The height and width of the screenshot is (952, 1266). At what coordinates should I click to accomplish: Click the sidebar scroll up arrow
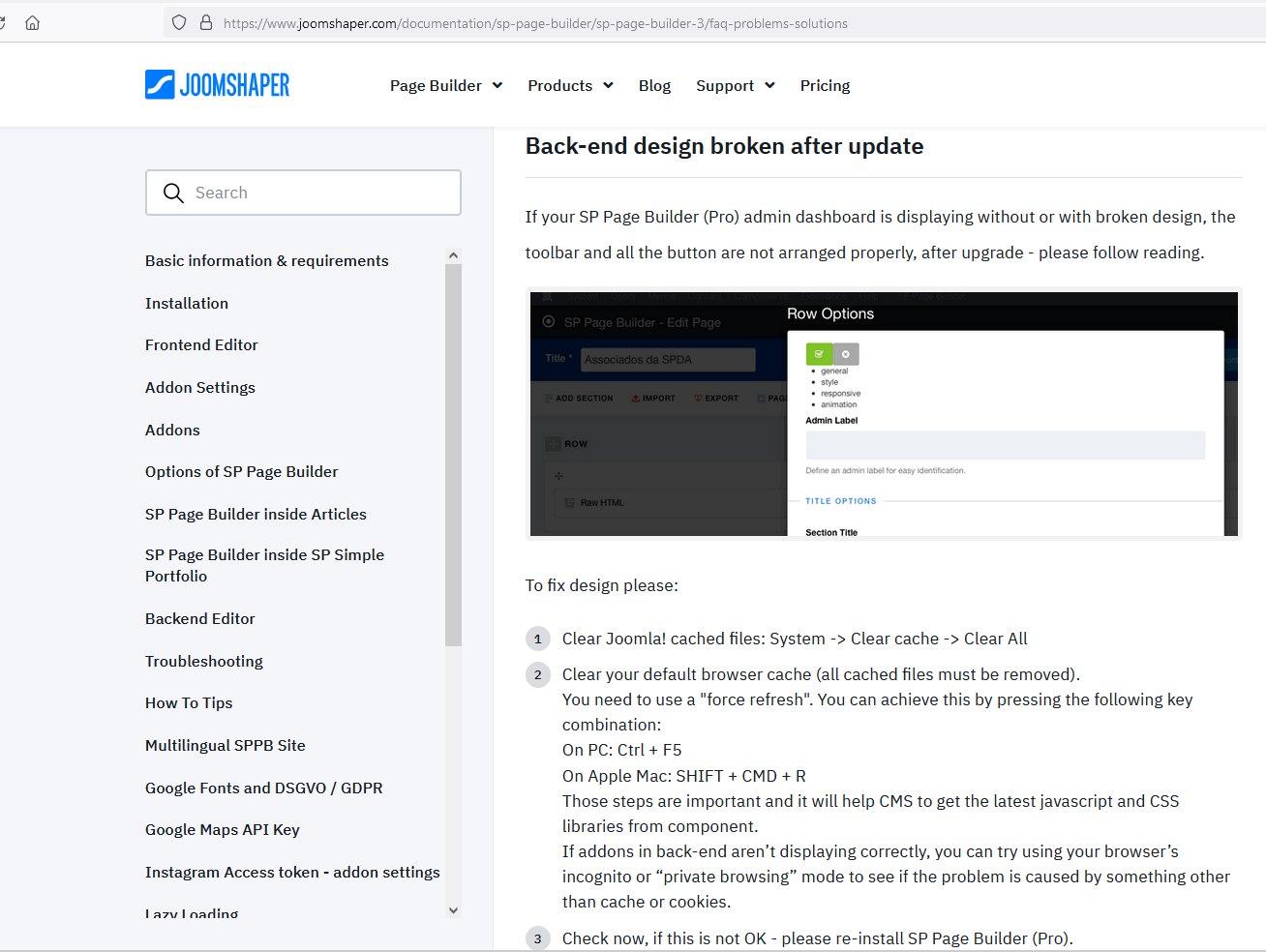453,255
